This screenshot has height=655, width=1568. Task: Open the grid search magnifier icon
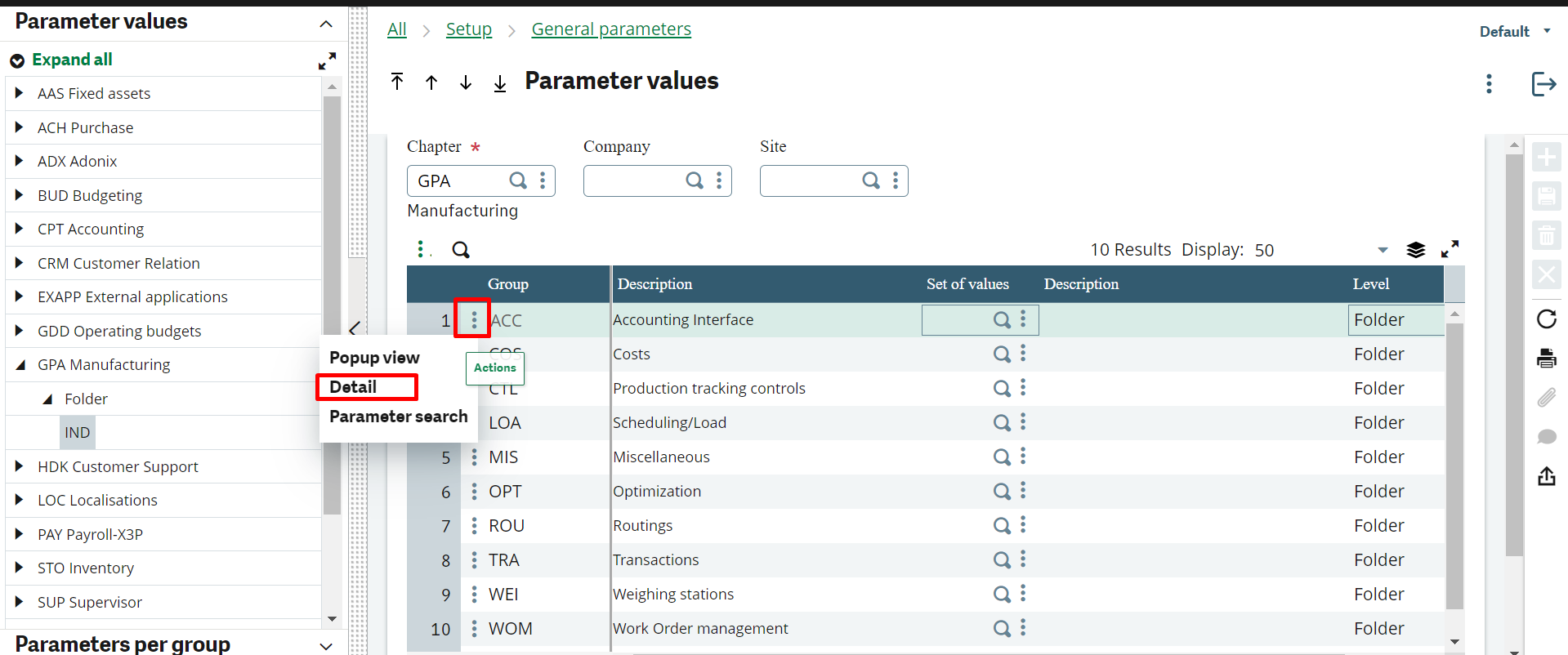461,250
